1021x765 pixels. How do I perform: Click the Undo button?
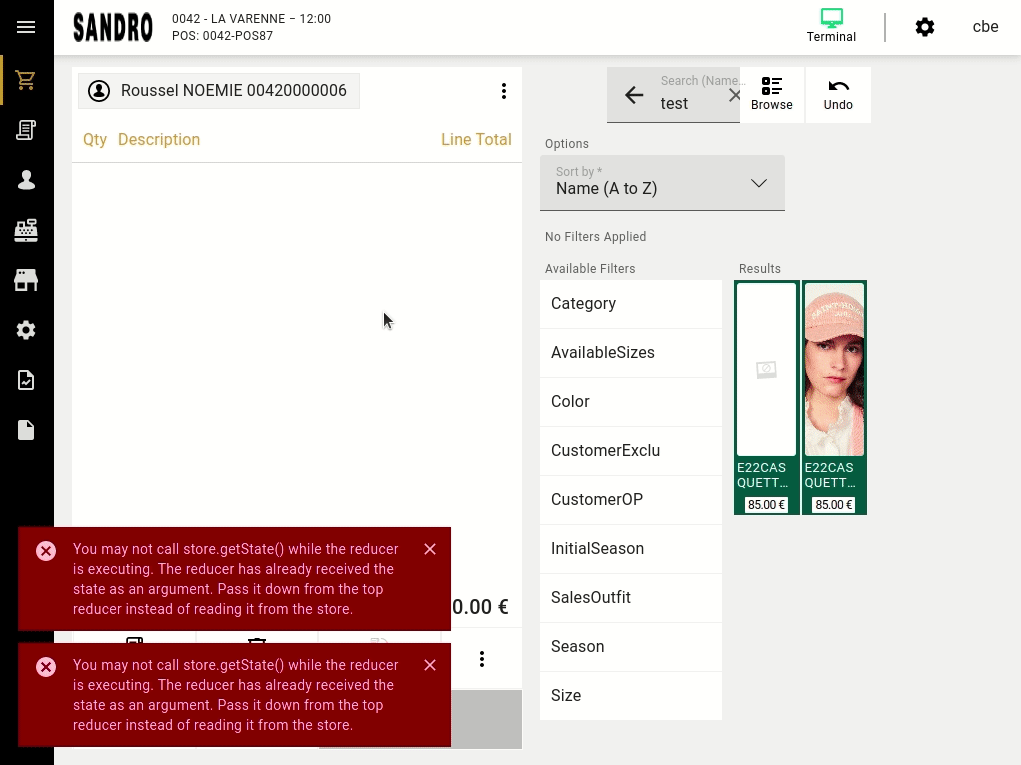pyautogui.click(x=838, y=94)
